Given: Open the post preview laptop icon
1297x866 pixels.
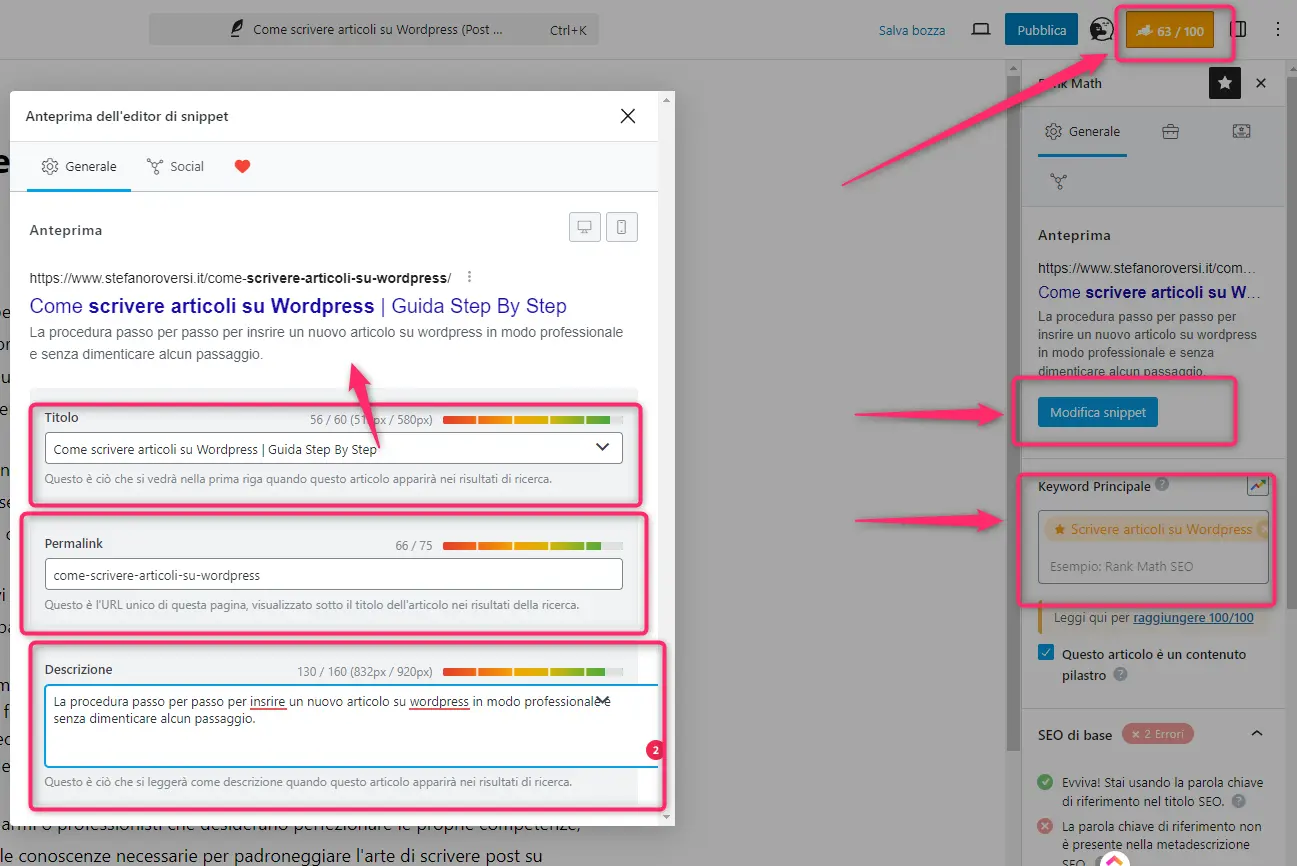Looking at the screenshot, I should click(981, 30).
